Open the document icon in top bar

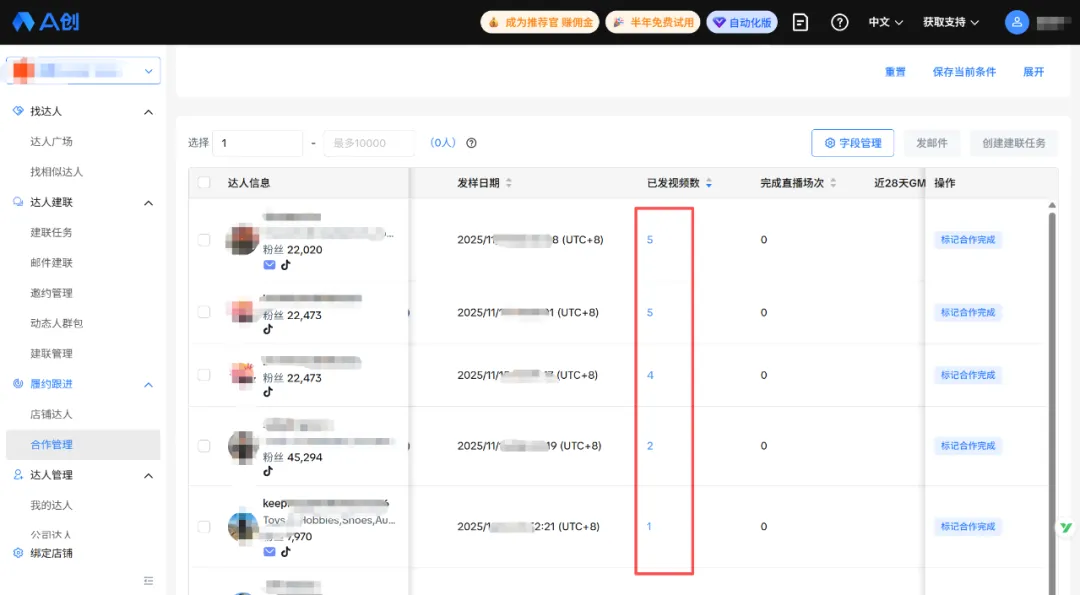click(x=800, y=23)
